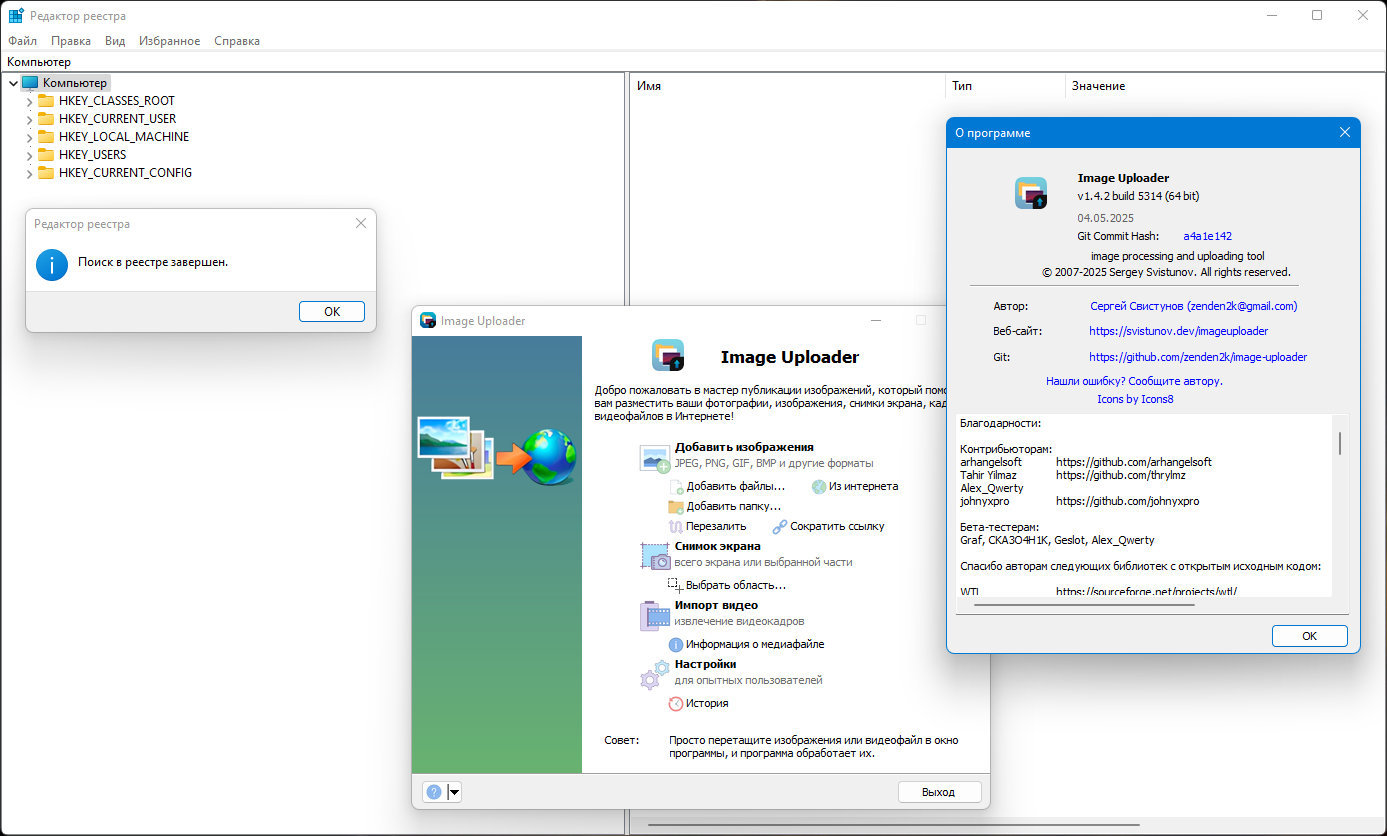Screen dimensions: 1387x836
Task: Expand the HKEY_LOCAL_MACHINE key
Action: click(29, 137)
